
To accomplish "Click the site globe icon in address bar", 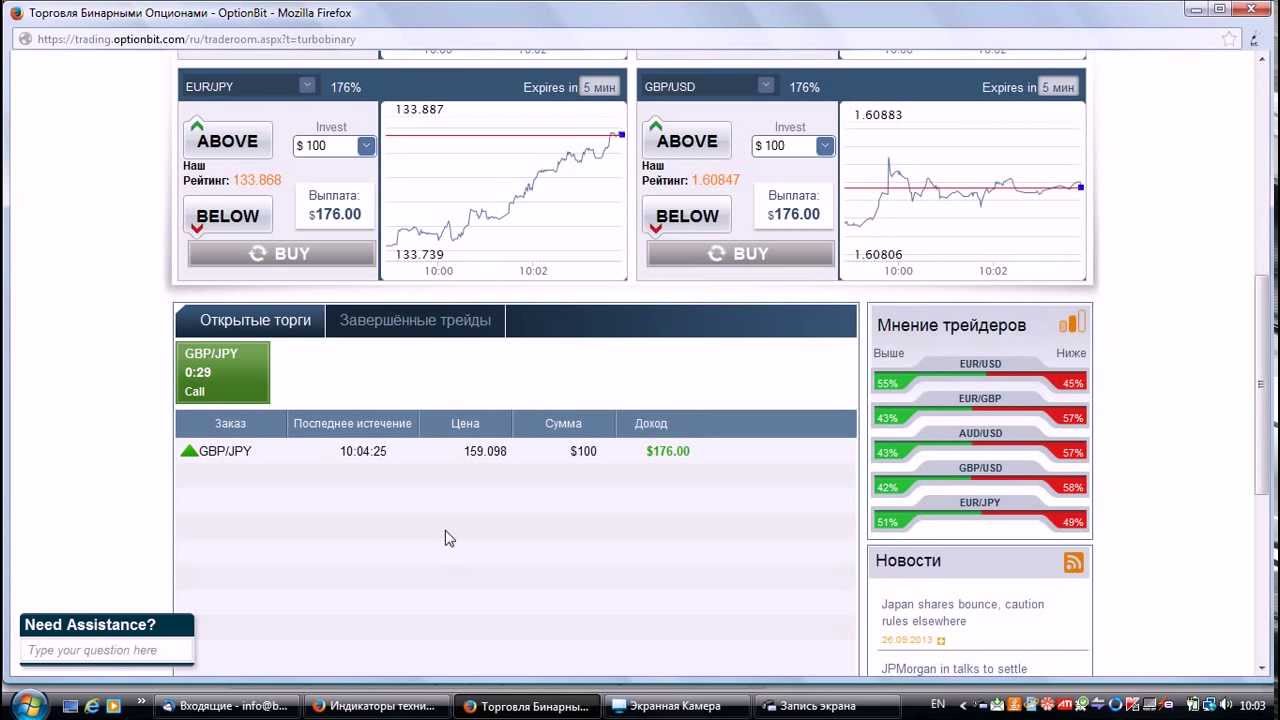I will (x=25, y=39).
